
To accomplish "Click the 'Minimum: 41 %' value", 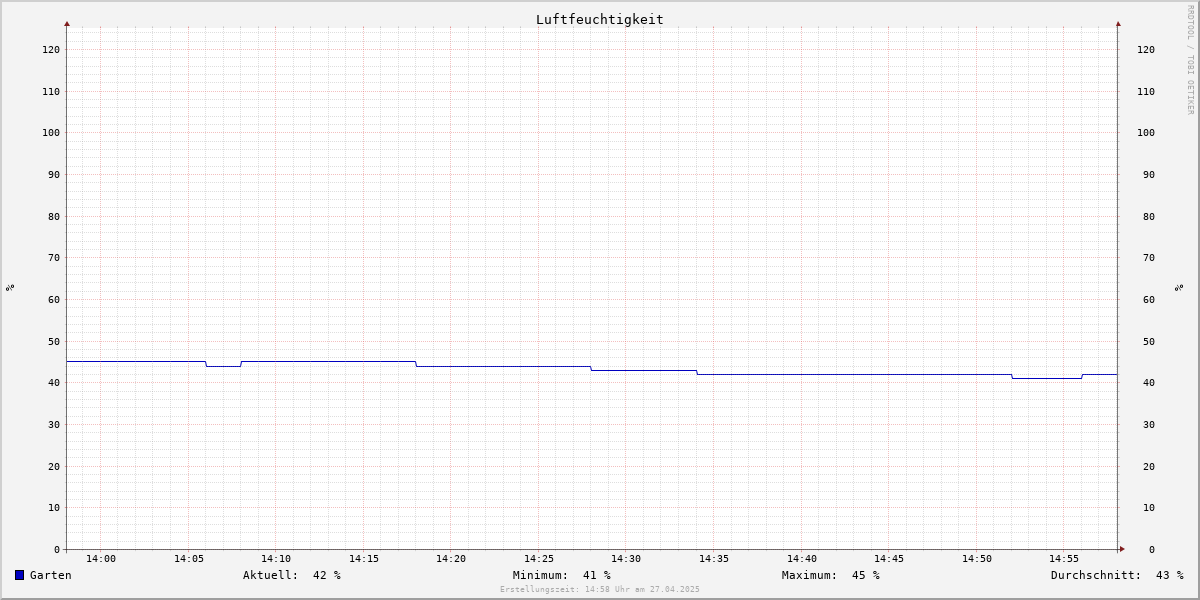I will [x=562, y=575].
